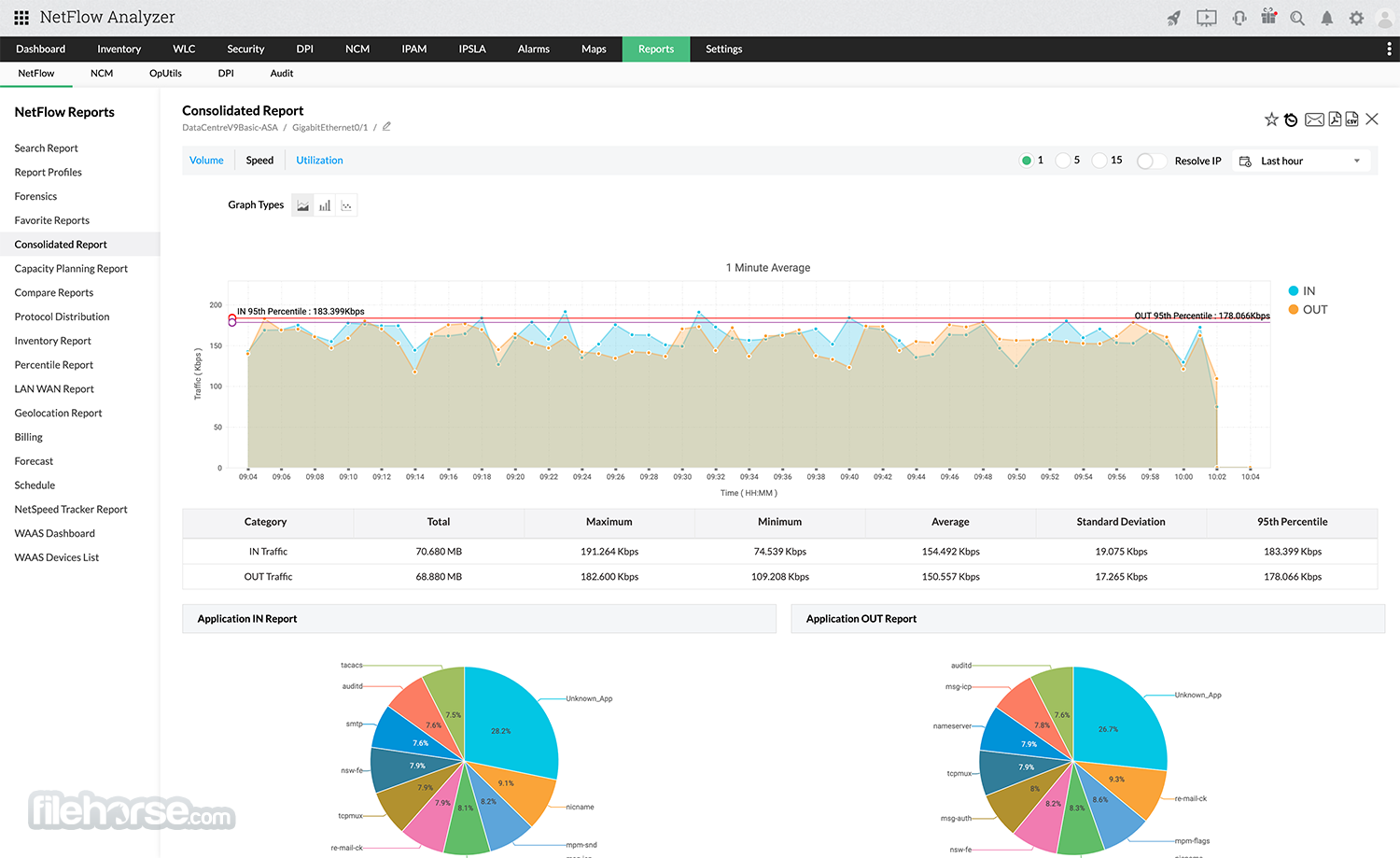1400x858 pixels.
Task: Click the calendar icon beside Last hour
Action: [x=1245, y=162]
